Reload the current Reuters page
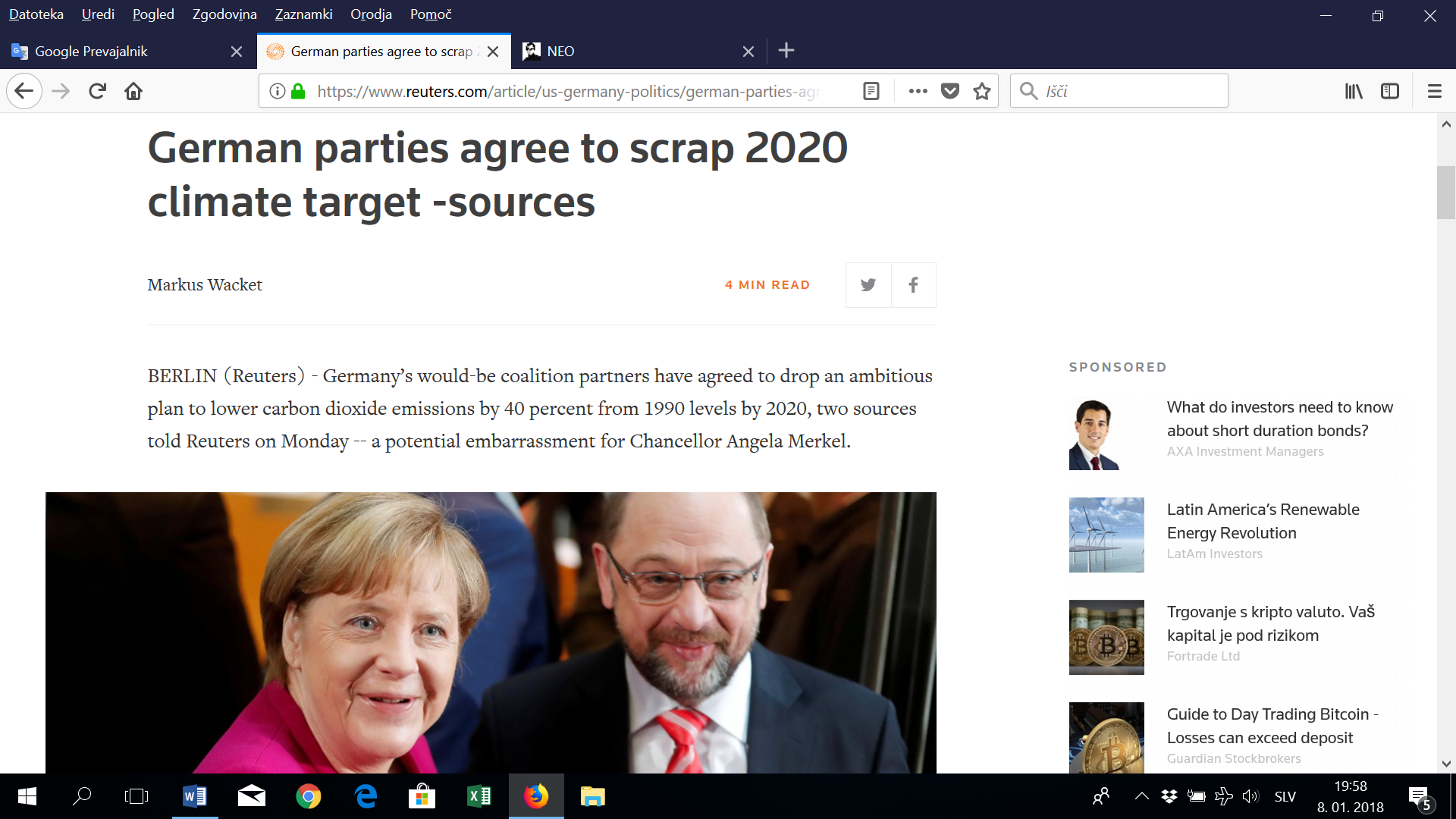The height and width of the screenshot is (819, 1456). [97, 92]
